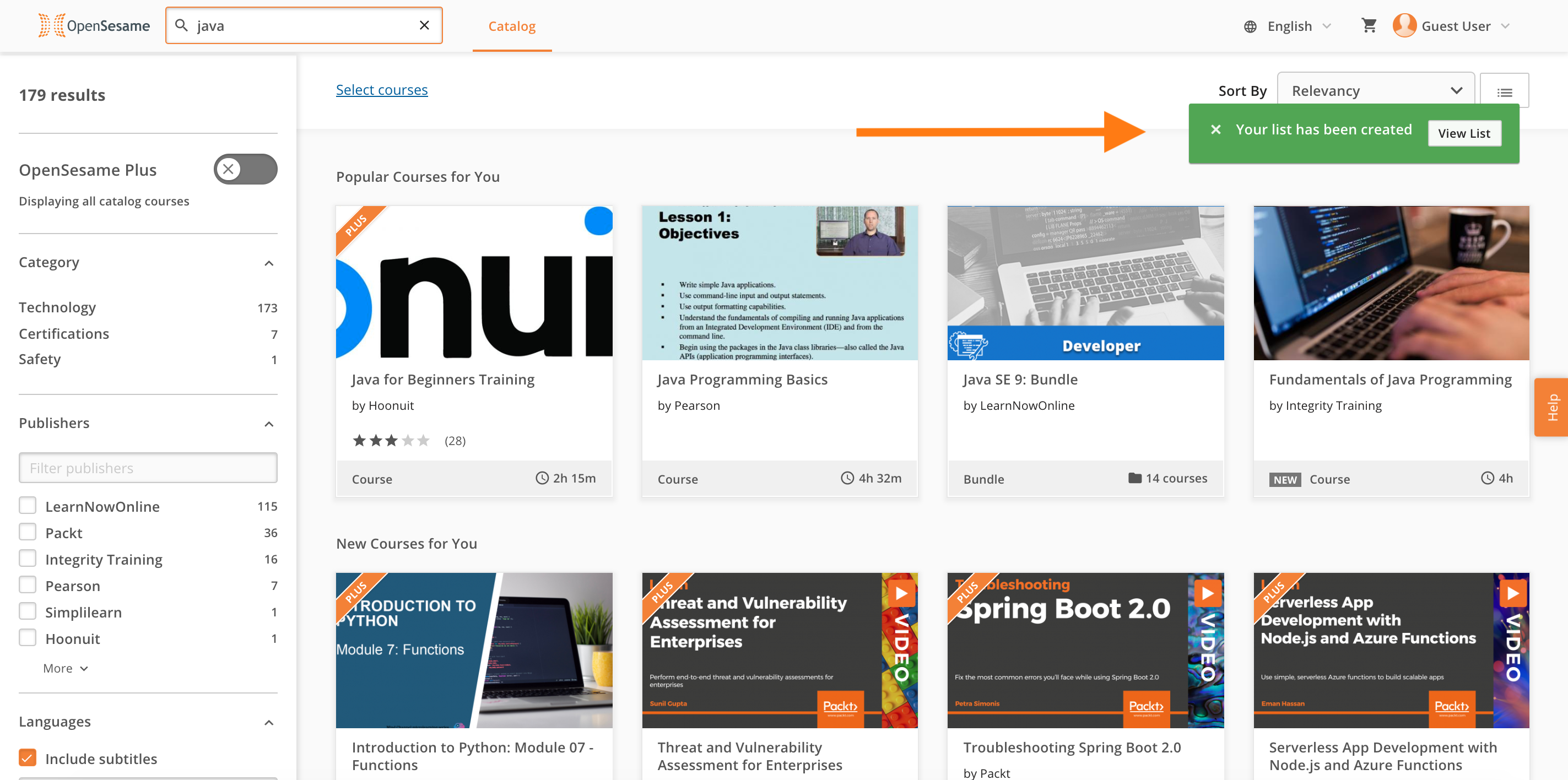Click the video play badge on Spring Boot
Image resolution: width=1568 pixels, height=780 pixels.
pos(1208,593)
